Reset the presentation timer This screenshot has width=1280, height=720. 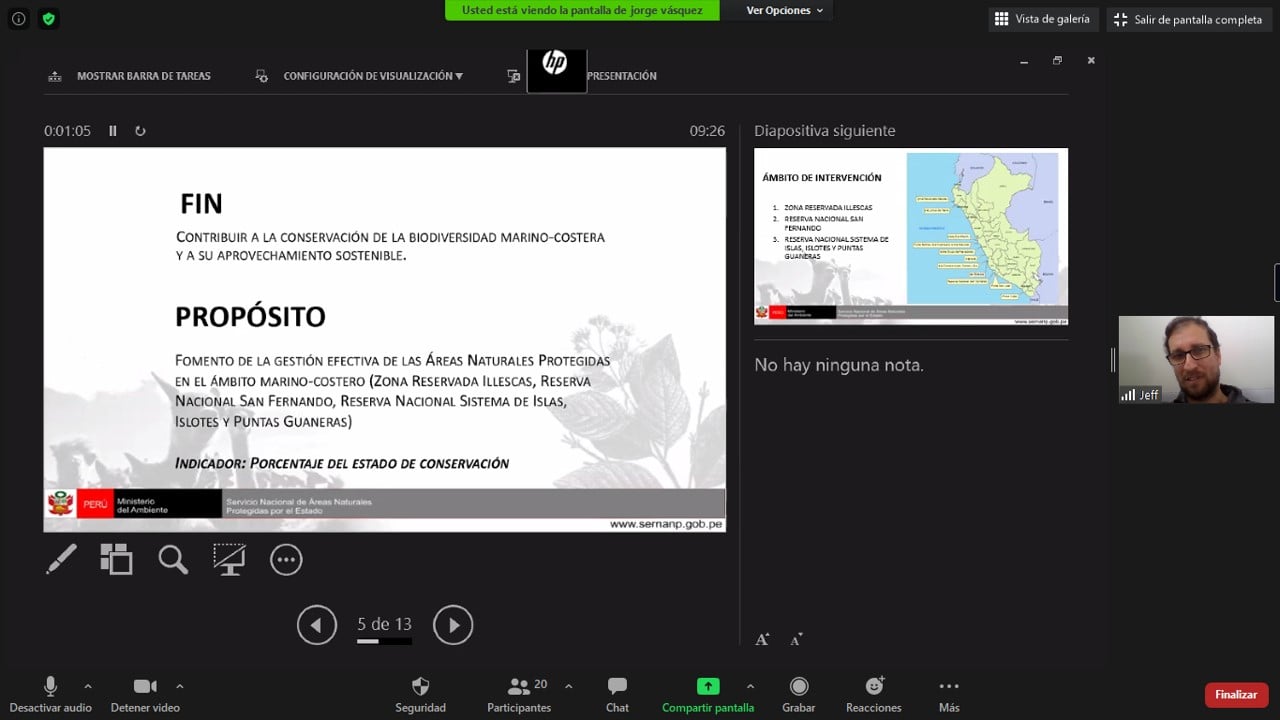click(140, 131)
